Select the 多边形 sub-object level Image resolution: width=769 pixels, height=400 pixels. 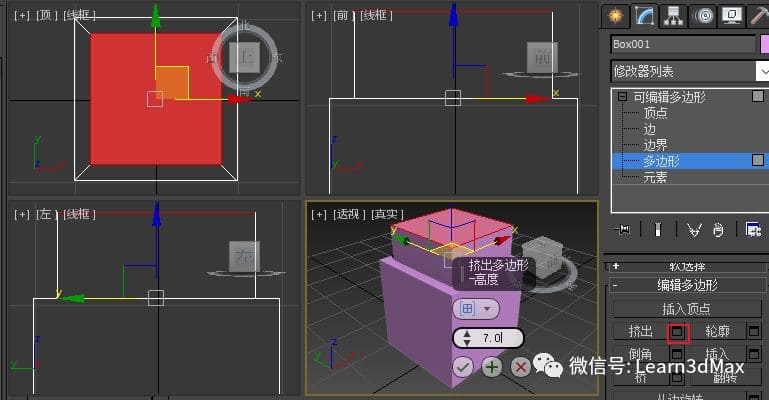pos(661,161)
